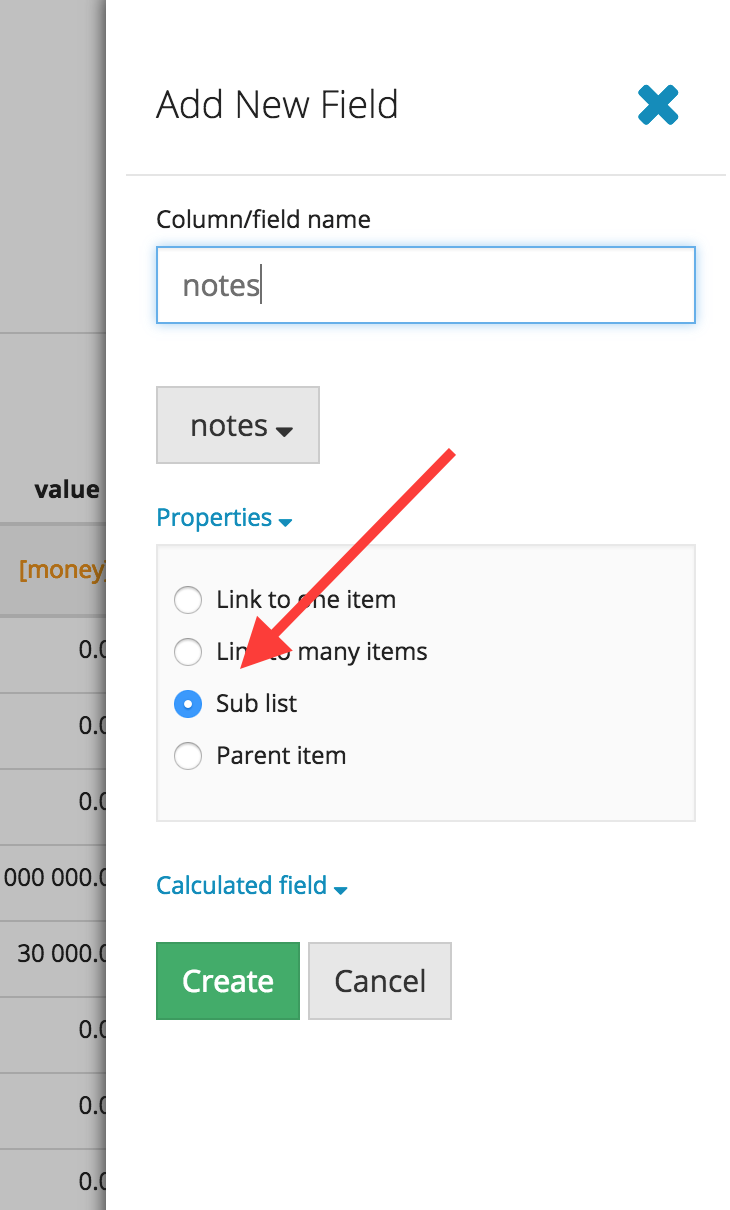Choose the Link to many items option
Screen dimensions: 730x1210
tap(188, 652)
